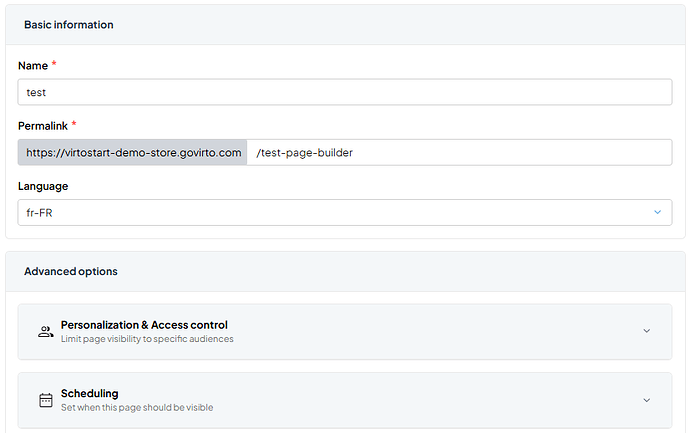
Task: Click the virtostart-demo-store domain prefix
Action: [x=133, y=152]
